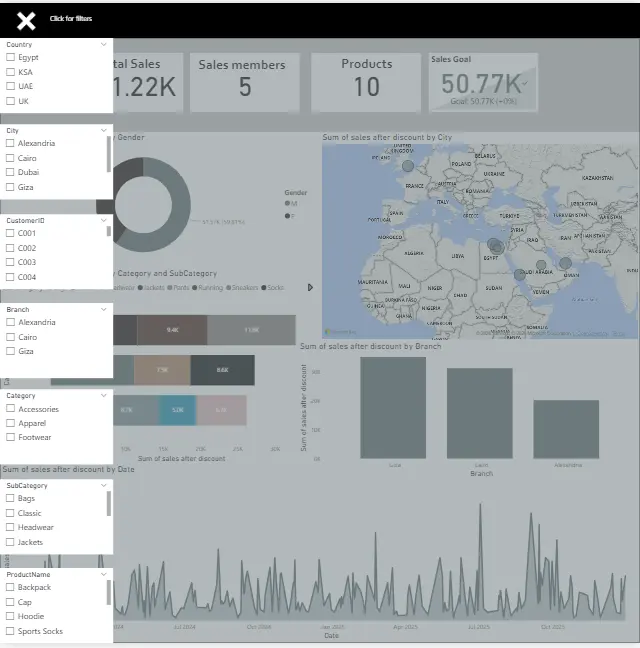Click the 'Click for filters' label
Screen dimensions: 640x648
71,19
